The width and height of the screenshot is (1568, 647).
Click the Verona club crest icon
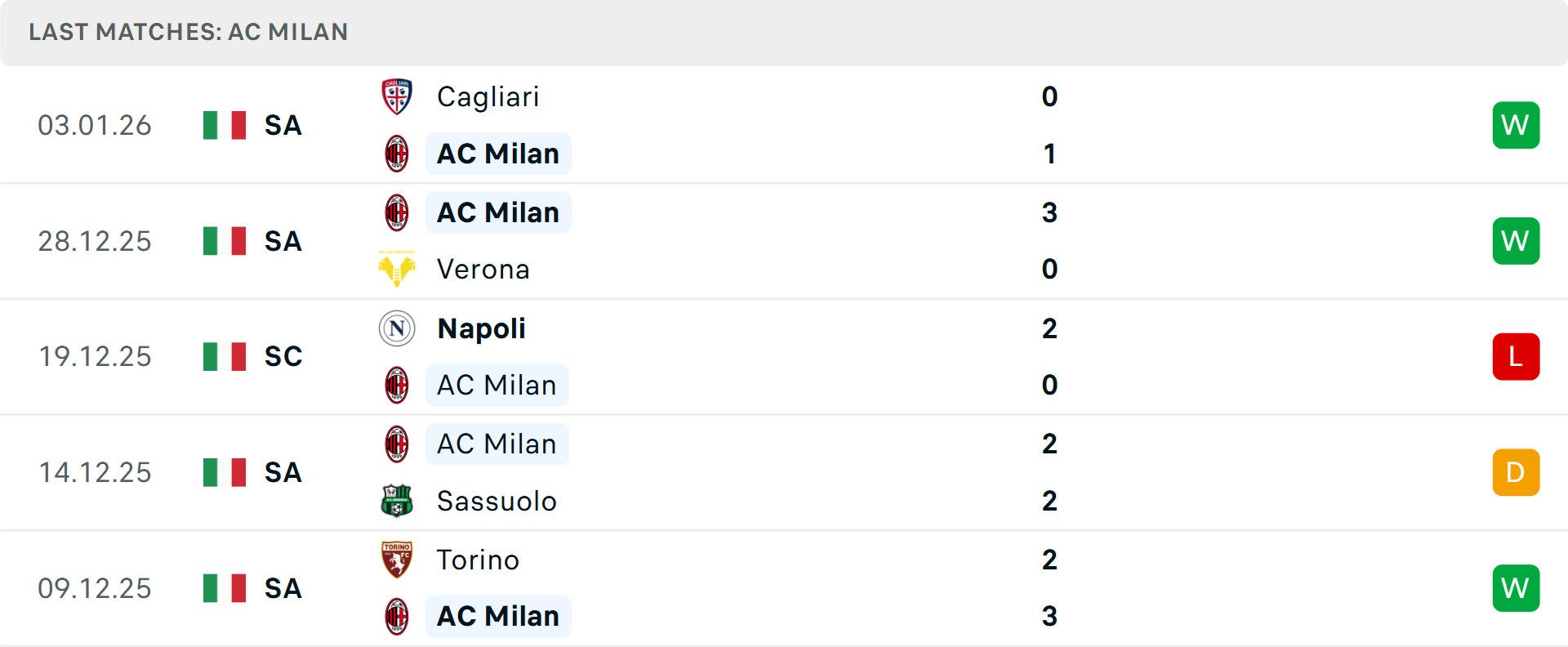[x=397, y=269]
